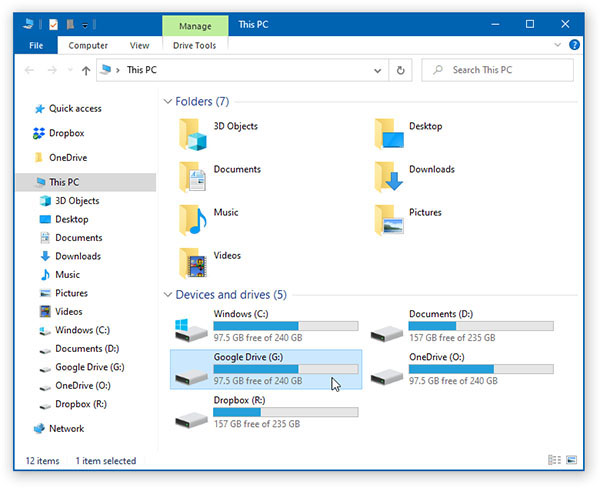Switch to the View ribbon tab
The height and width of the screenshot is (488, 600).
pos(139,45)
